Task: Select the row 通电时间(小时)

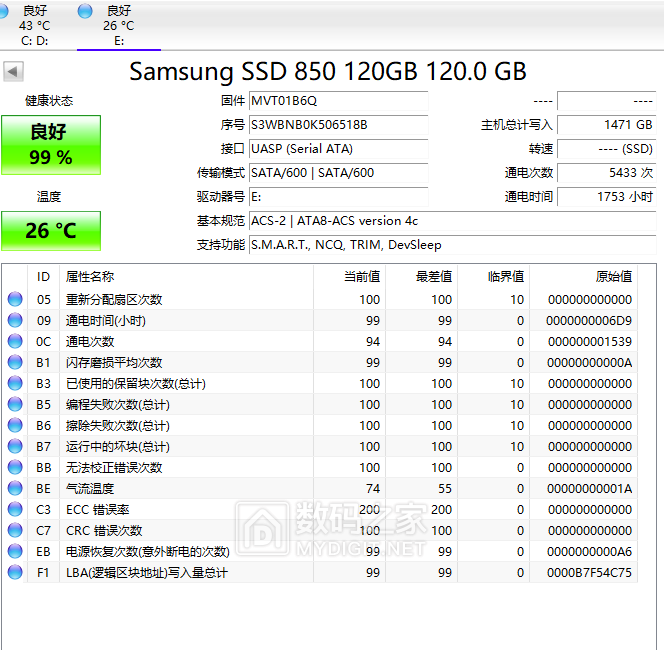Action: pyautogui.click(x=320, y=321)
